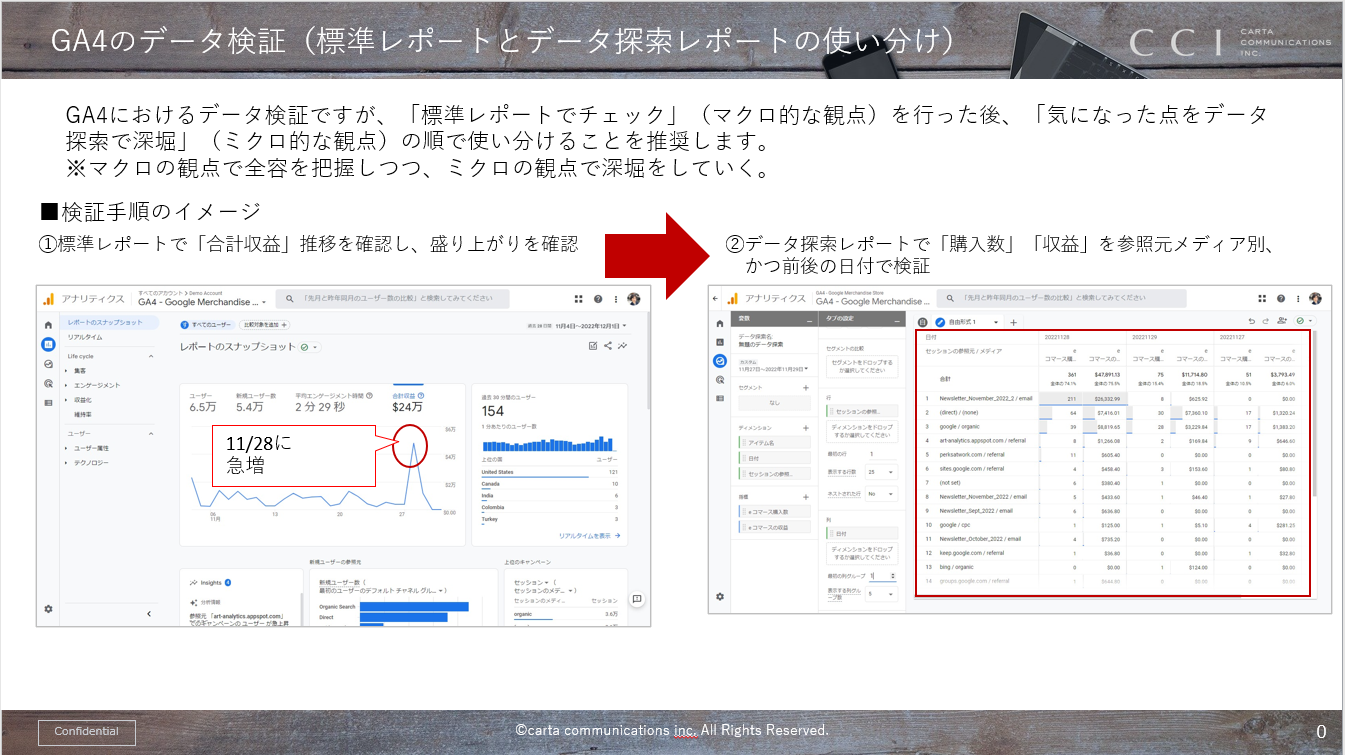The height and width of the screenshot is (755, 1345).
Task: Open the 表示する列グループ数 5 dropdown
Action: click(881, 593)
